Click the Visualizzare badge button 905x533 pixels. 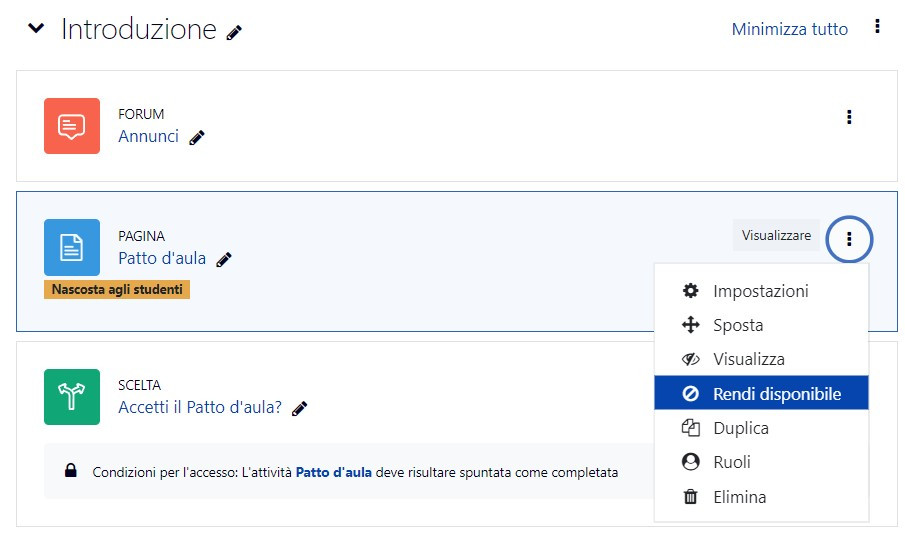776,235
